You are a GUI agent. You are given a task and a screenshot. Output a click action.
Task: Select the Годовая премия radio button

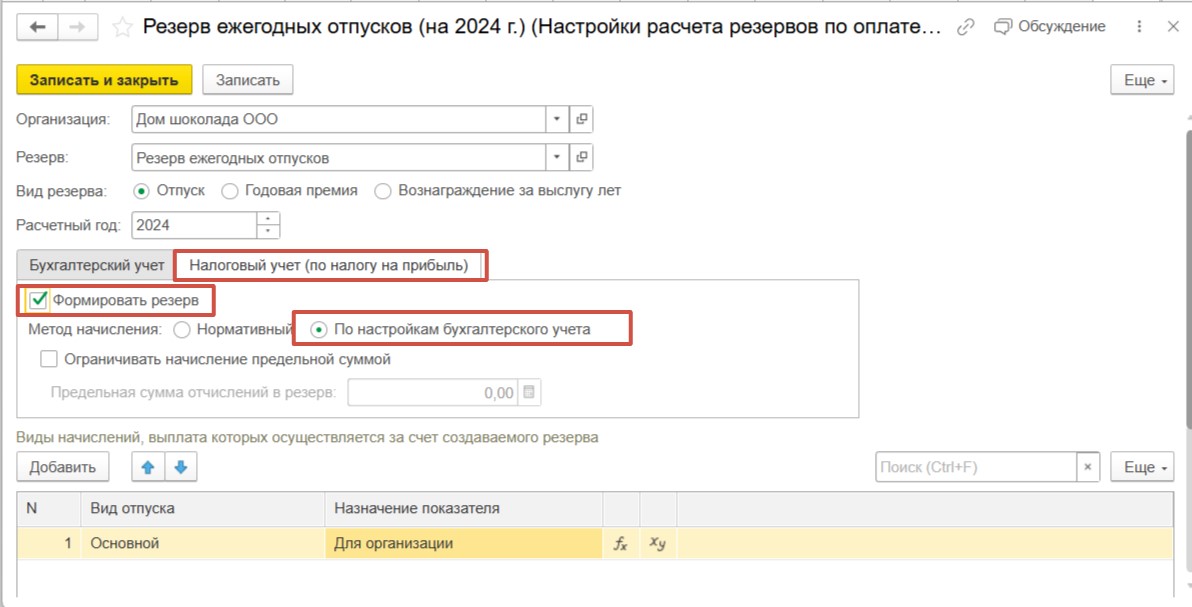tap(230, 190)
